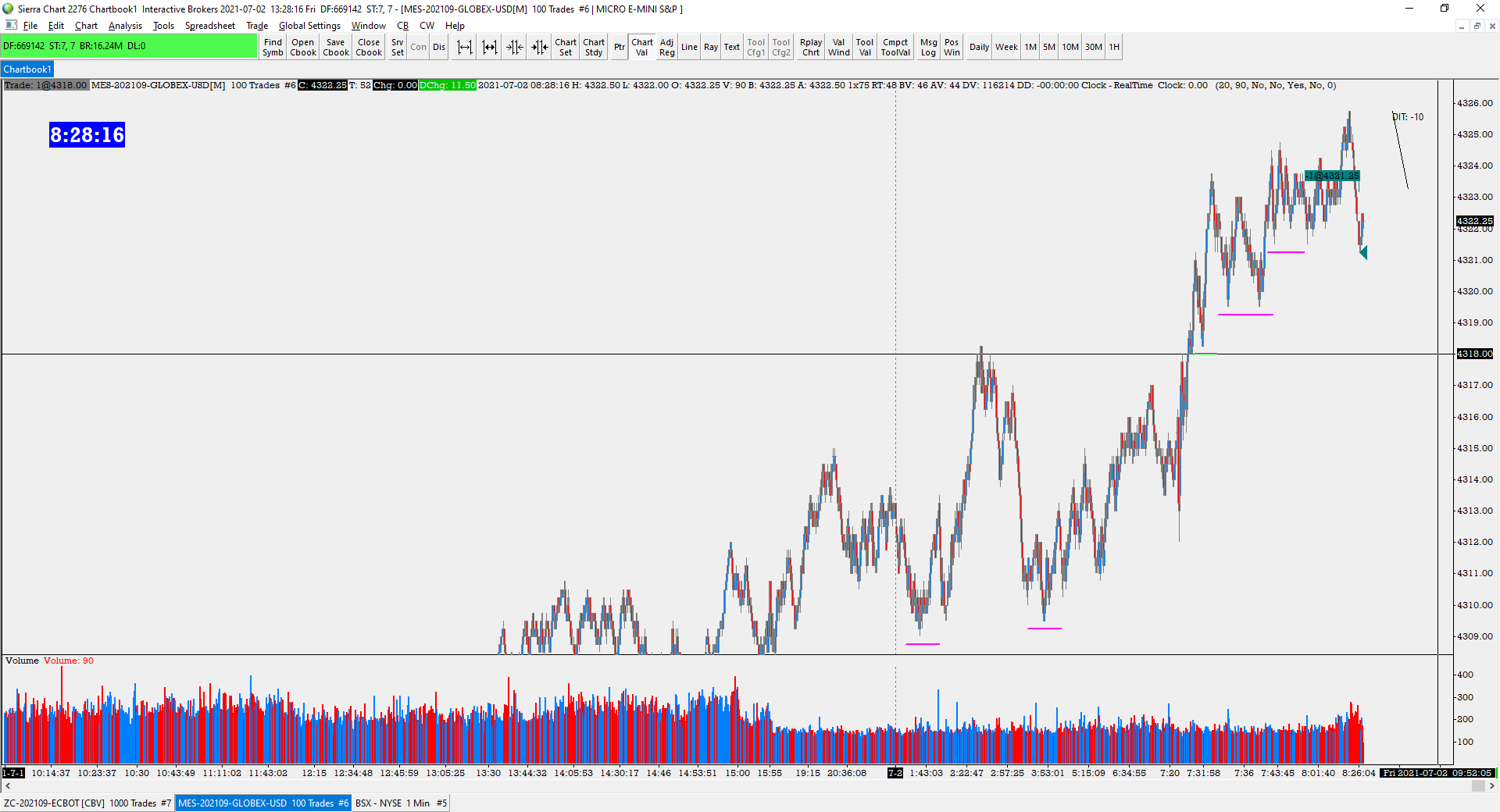Viewport: 1500px width, 812px height.
Task: Open the Message Log
Action: [x=929, y=48]
